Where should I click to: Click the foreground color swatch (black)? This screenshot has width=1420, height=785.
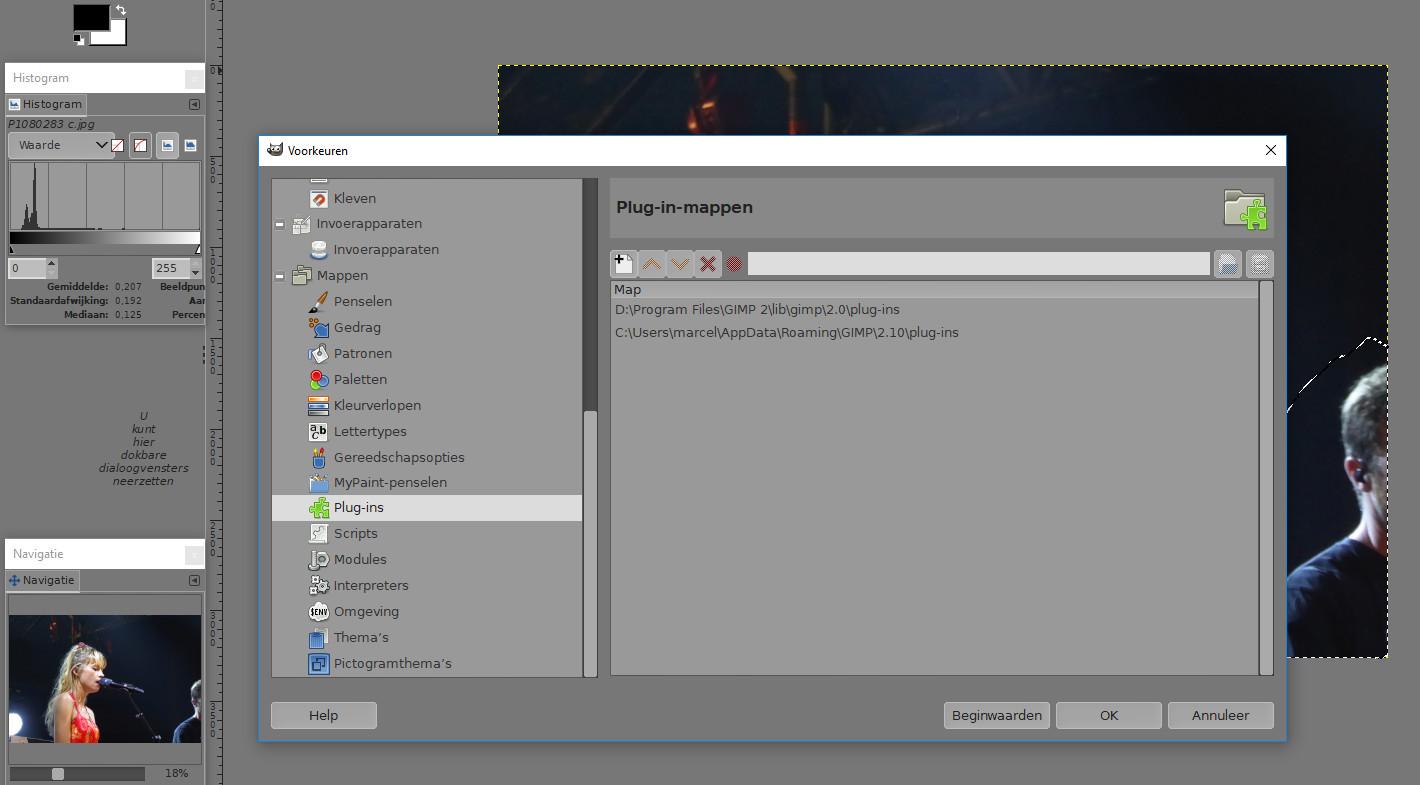click(x=90, y=17)
